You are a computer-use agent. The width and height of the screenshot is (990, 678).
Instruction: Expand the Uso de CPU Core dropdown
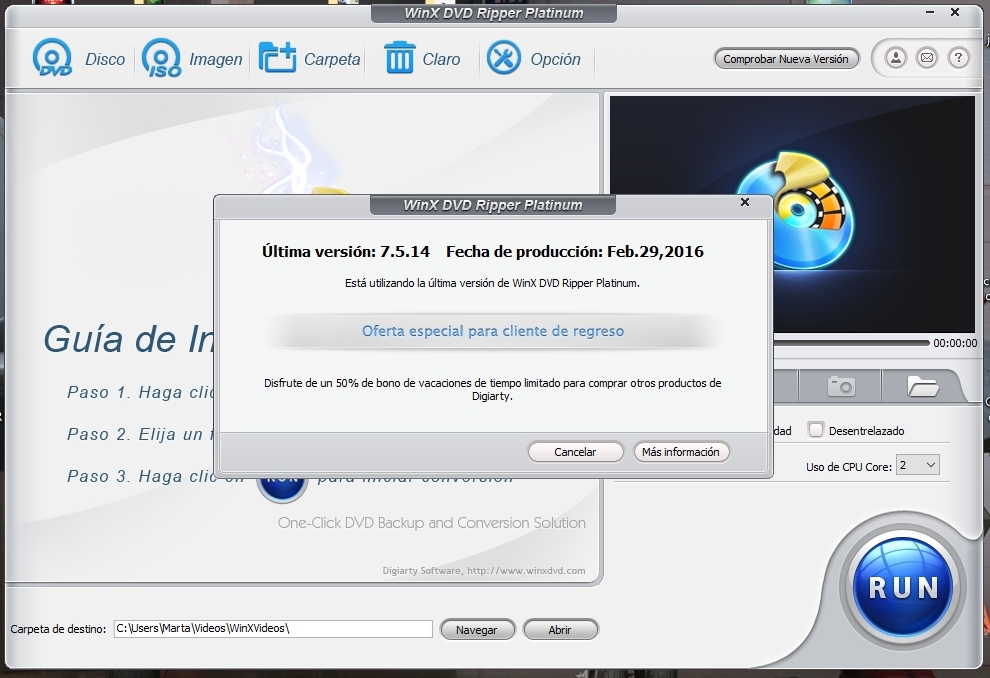(x=918, y=465)
